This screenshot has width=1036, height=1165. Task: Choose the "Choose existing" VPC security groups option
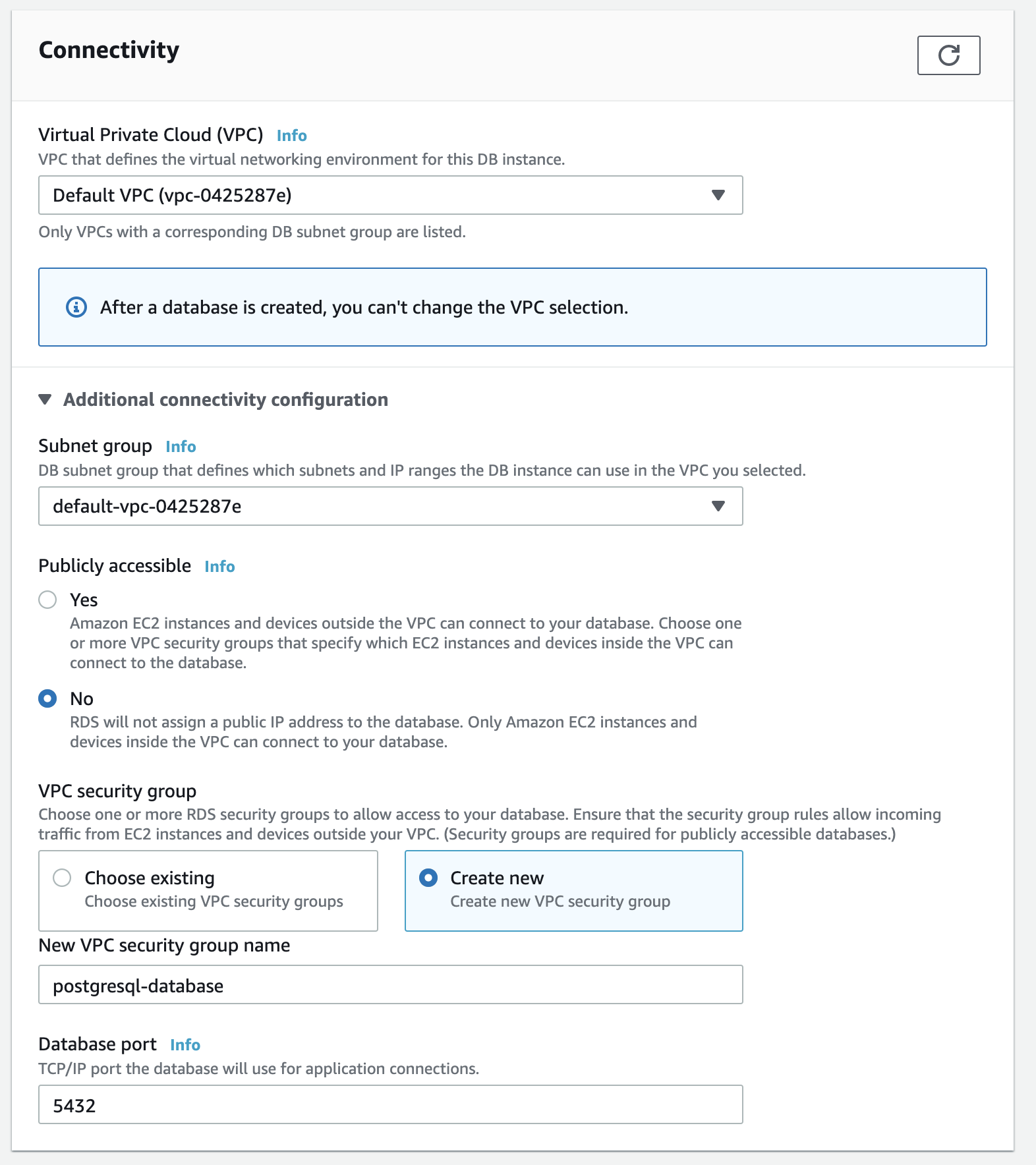pos(62,878)
